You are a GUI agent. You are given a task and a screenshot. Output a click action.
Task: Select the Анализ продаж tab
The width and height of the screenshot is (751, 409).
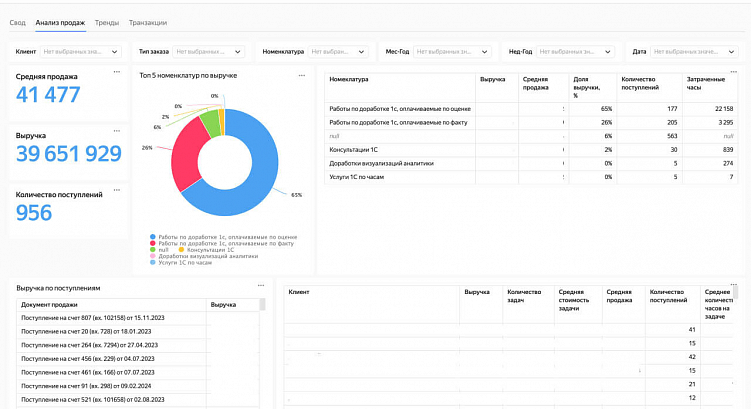(60, 23)
